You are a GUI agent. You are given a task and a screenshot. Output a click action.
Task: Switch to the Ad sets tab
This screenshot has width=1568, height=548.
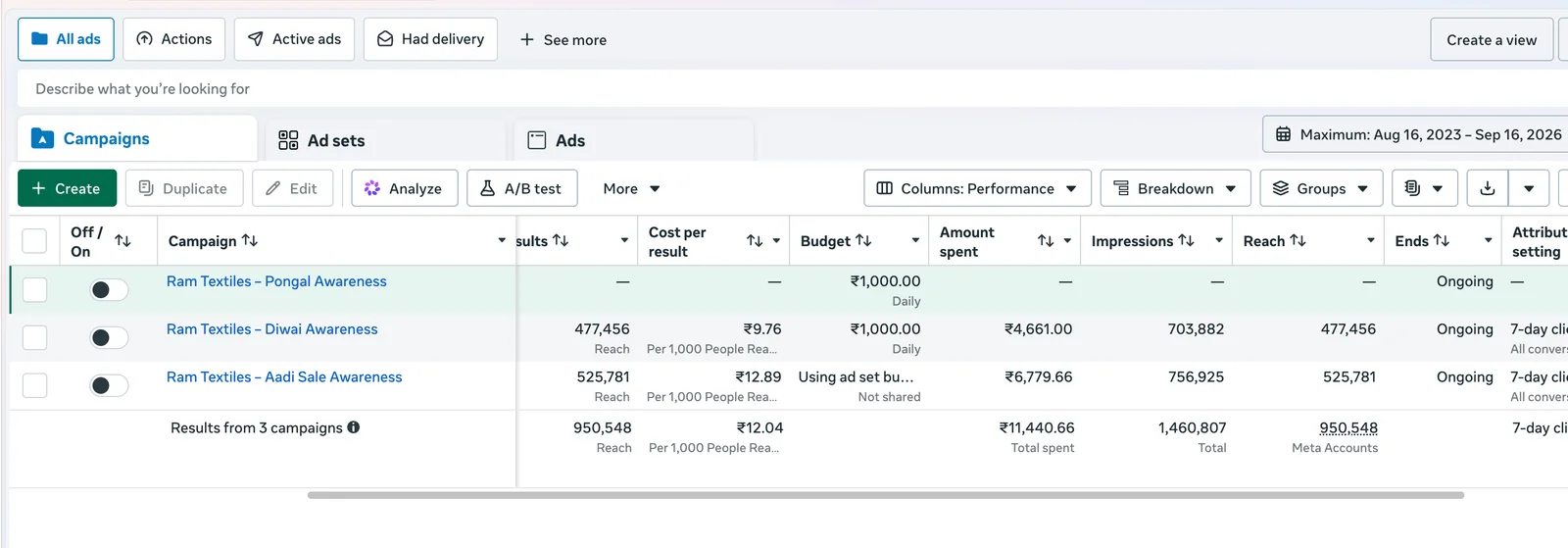click(x=385, y=140)
